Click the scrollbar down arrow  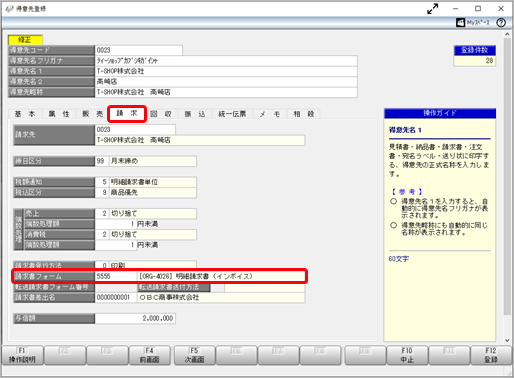(507, 340)
